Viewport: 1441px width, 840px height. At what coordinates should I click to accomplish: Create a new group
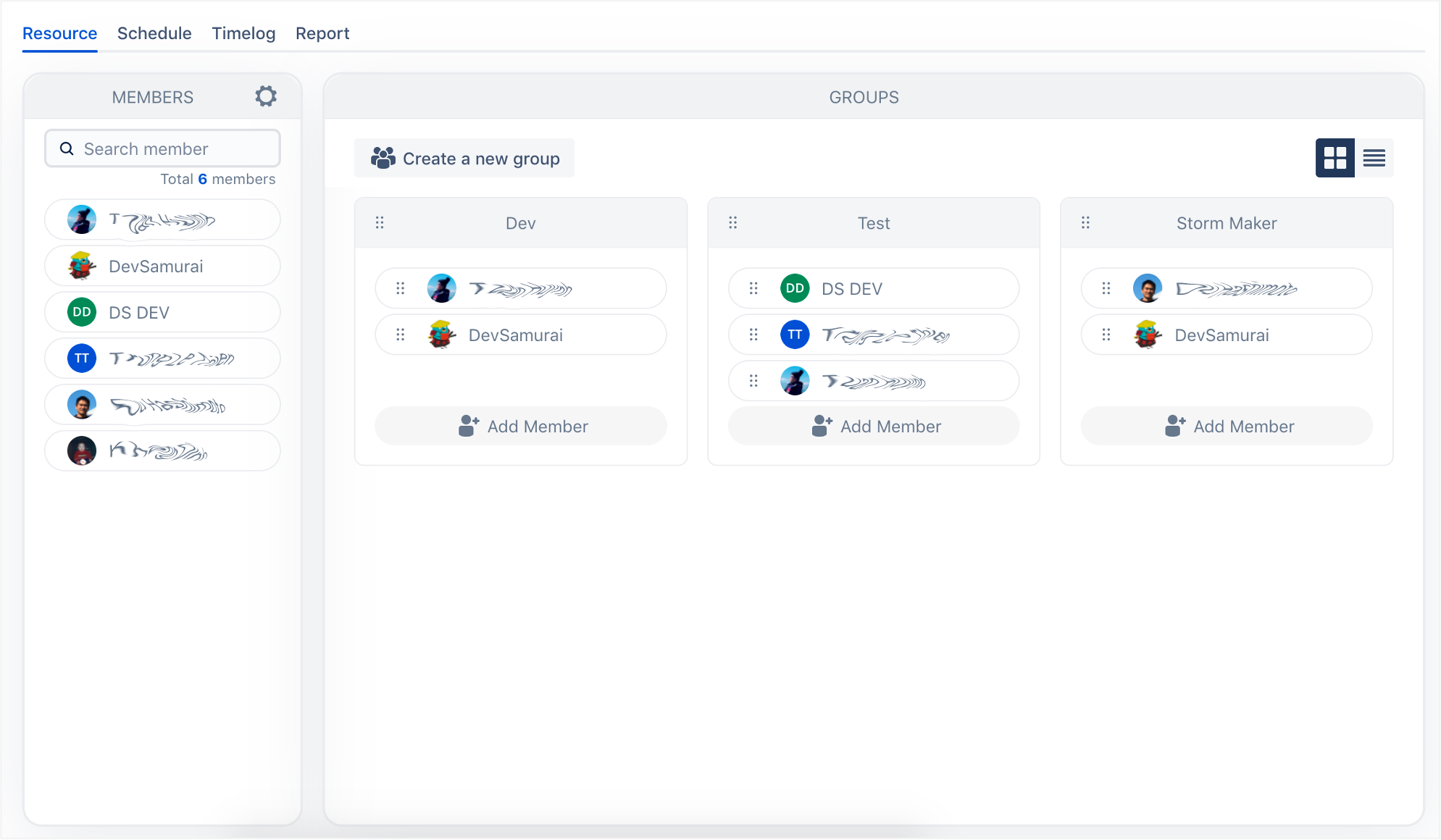point(464,159)
